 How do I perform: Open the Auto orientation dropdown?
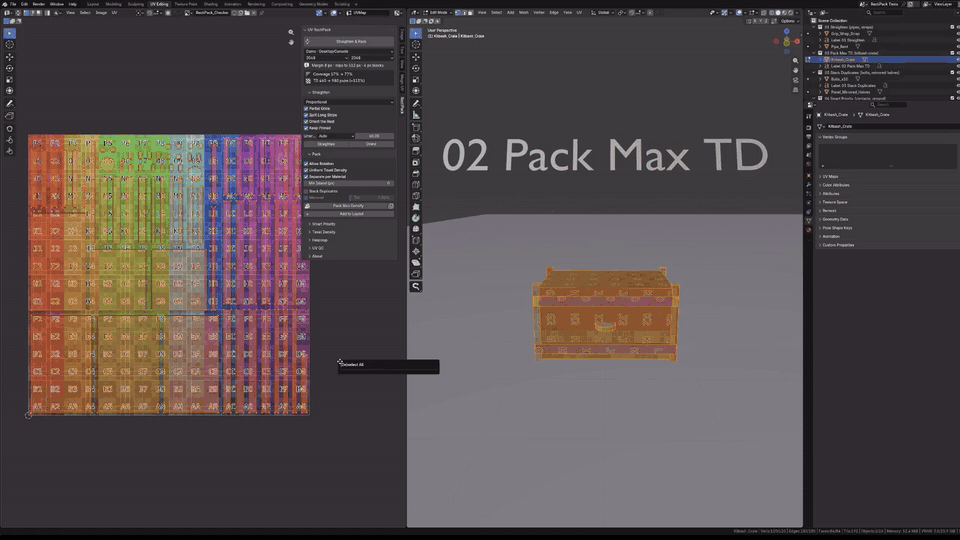336,136
